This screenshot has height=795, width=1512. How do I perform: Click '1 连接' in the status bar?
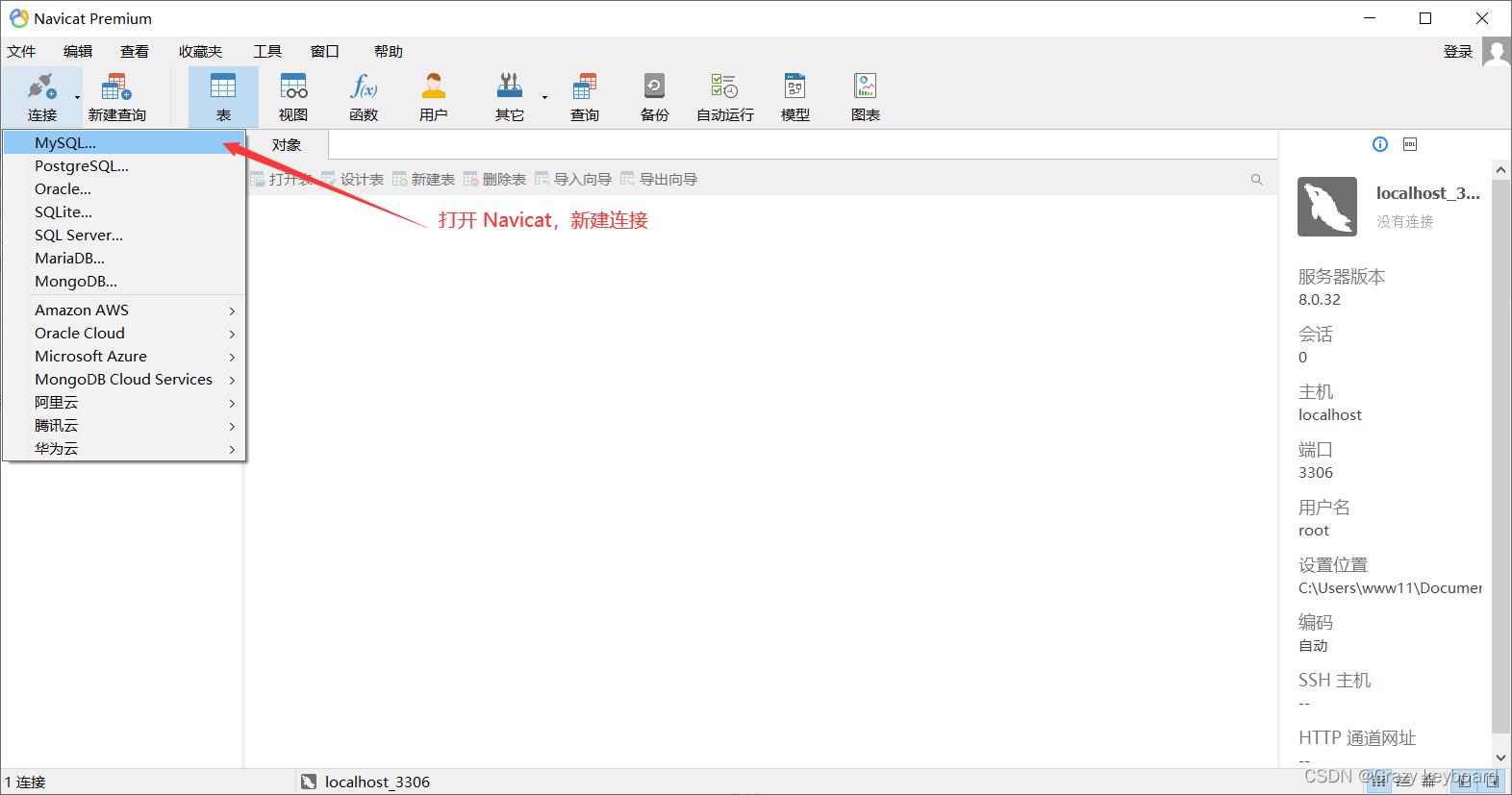[25, 783]
